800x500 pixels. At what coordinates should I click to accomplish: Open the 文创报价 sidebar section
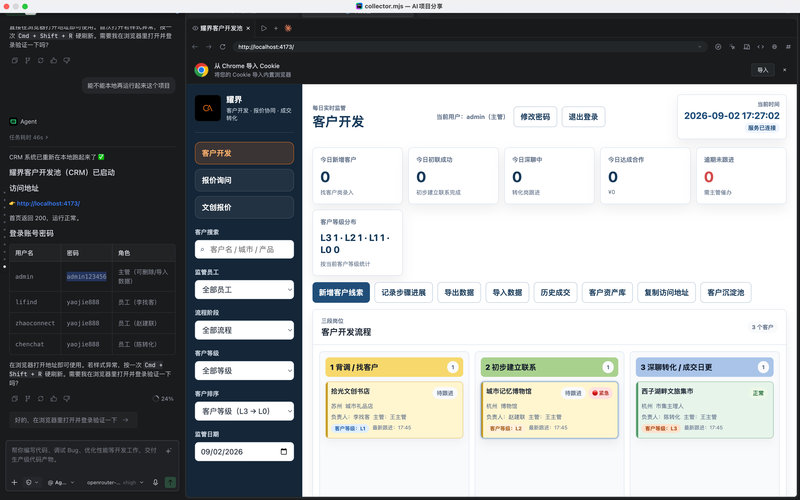tap(244, 207)
